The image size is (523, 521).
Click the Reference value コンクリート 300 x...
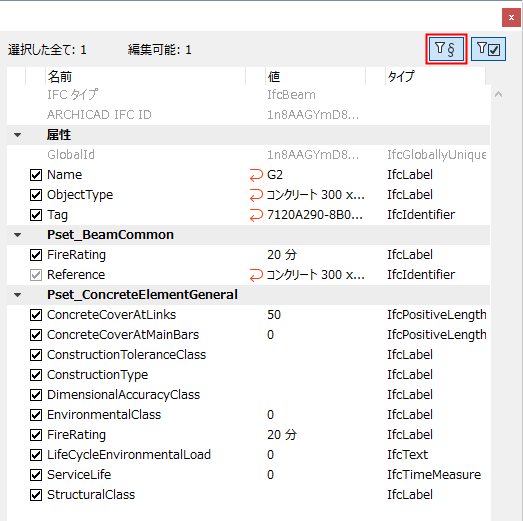tap(316, 275)
